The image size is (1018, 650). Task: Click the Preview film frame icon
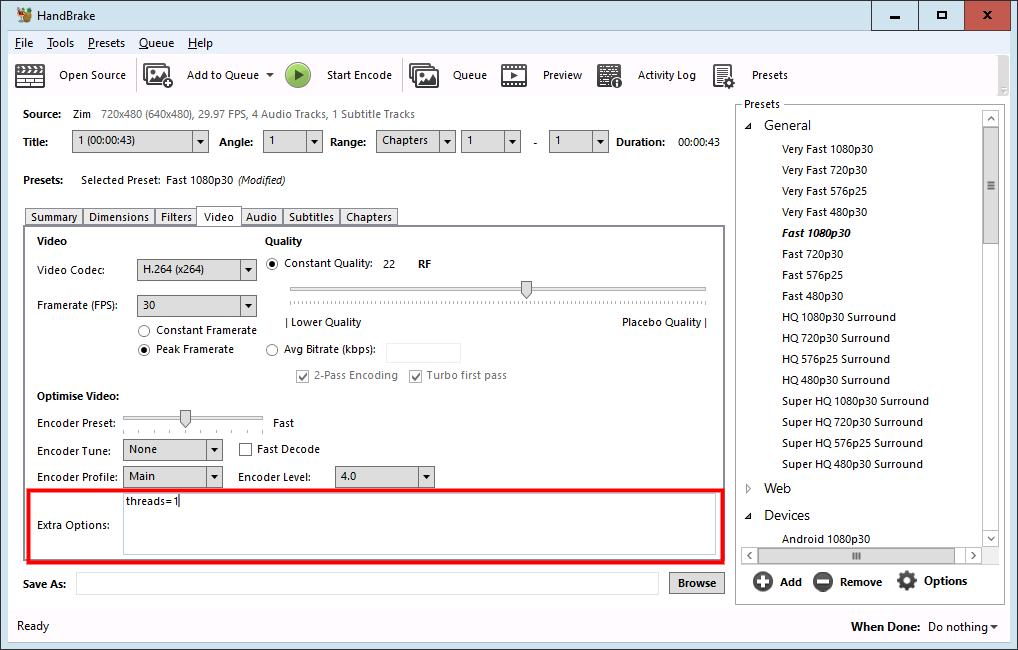pos(514,75)
